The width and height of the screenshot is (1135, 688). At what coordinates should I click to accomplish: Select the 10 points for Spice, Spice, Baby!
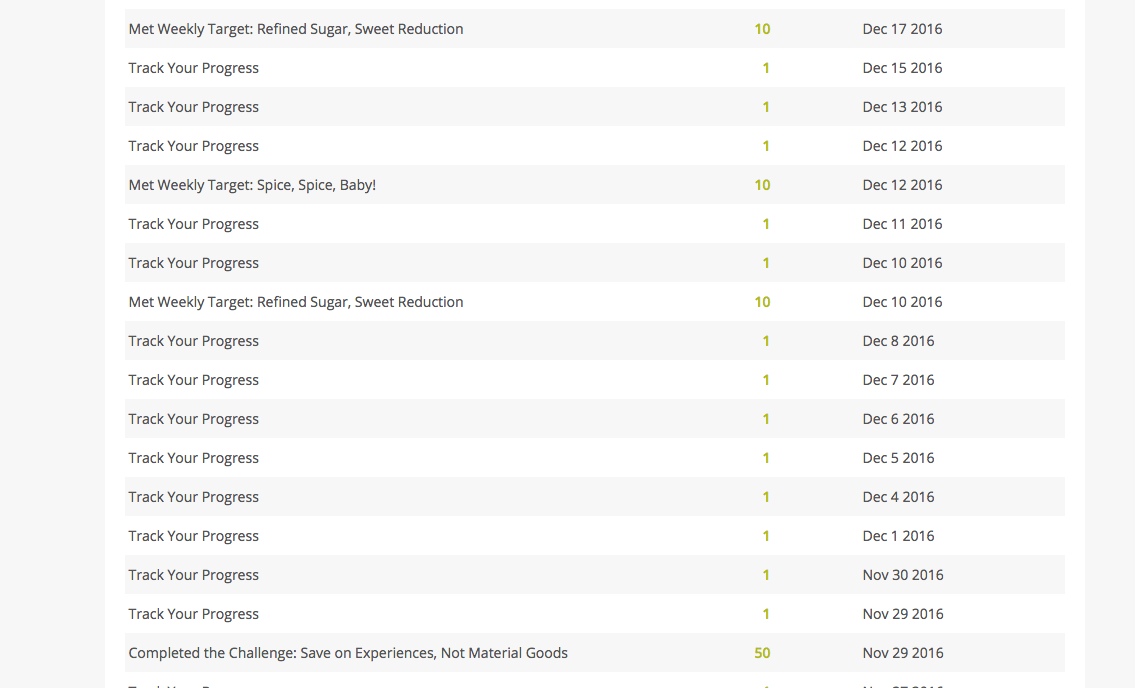762,185
